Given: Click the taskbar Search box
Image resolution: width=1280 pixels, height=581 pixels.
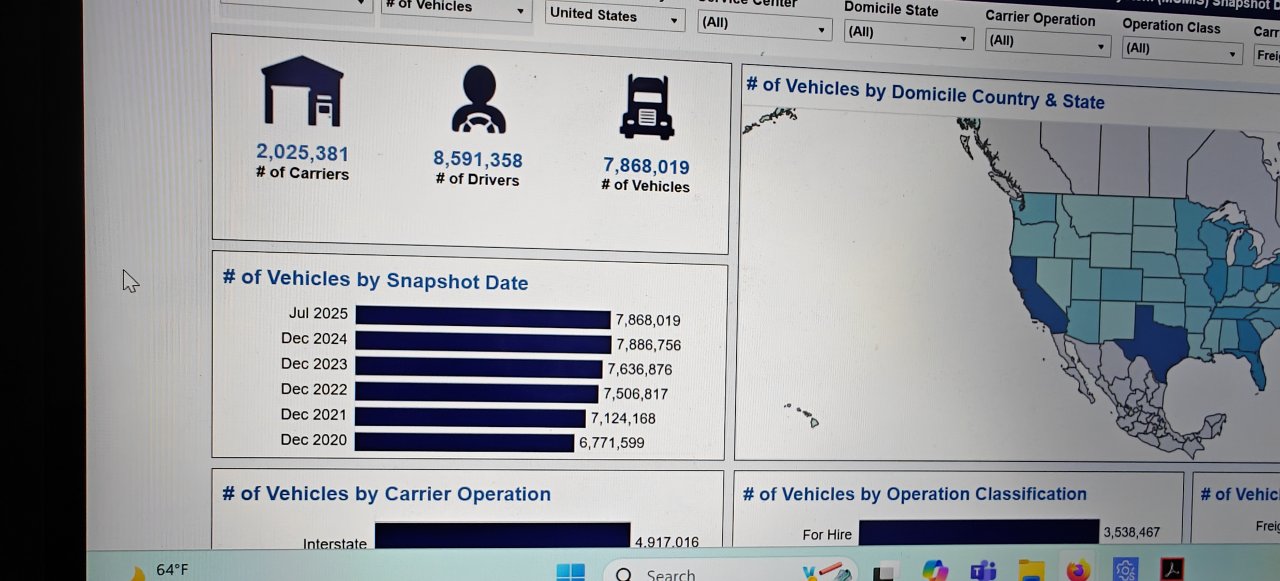Looking at the screenshot, I should pos(700,574).
